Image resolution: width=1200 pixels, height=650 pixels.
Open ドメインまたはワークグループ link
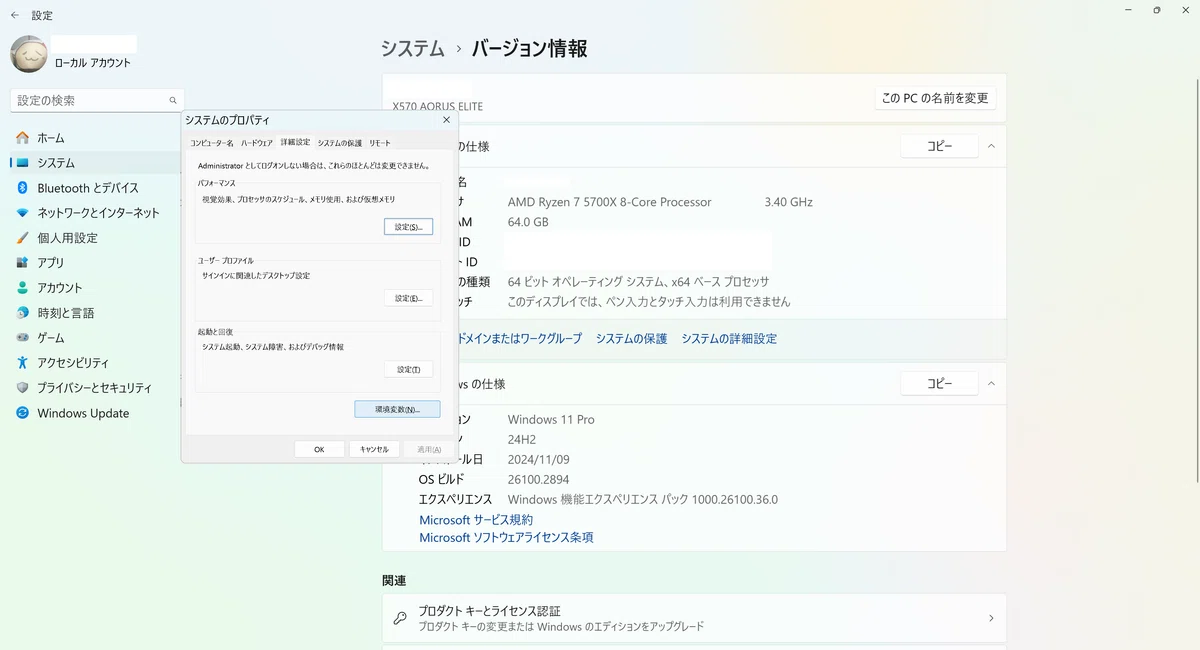pos(518,339)
